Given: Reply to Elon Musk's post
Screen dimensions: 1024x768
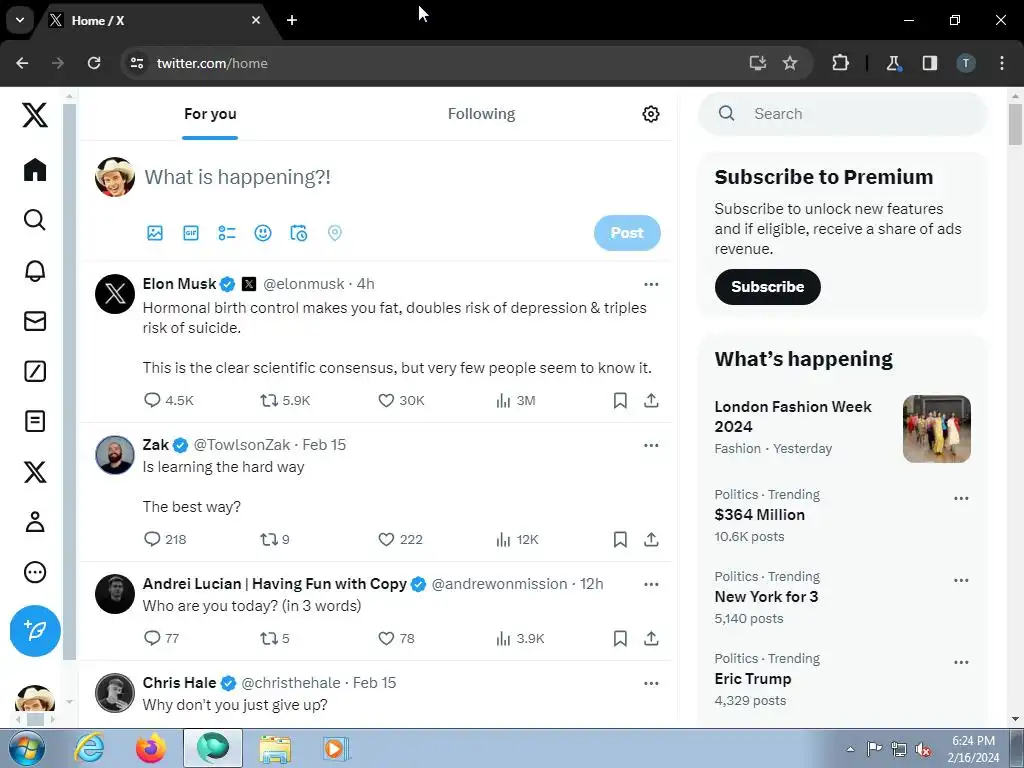Looking at the screenshot, I should tap(152, 400).
